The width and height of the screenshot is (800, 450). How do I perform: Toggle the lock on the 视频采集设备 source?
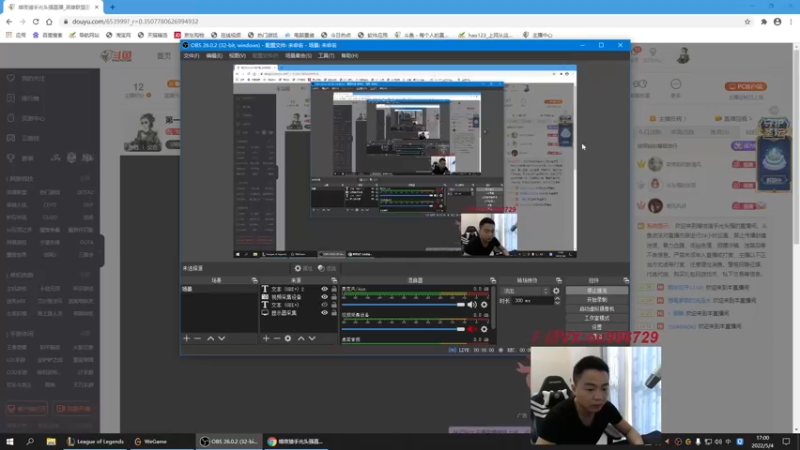tap(334, 296)
